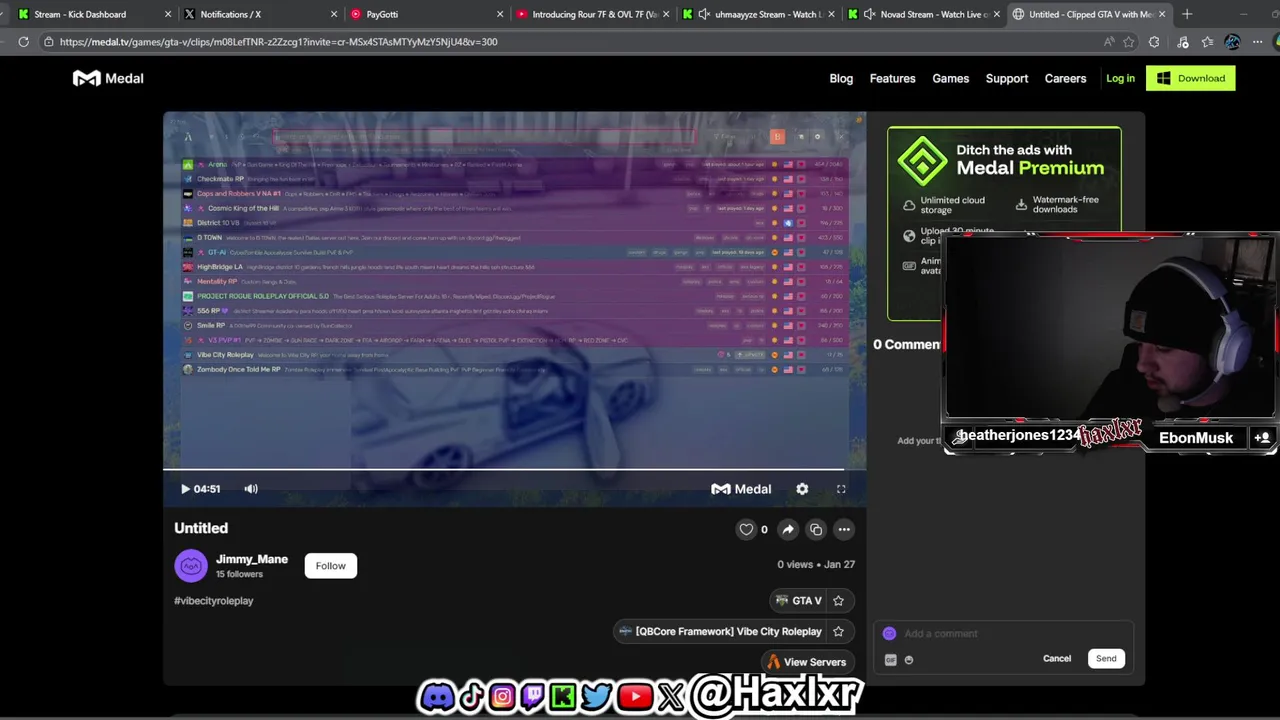Screen dimensions: 1280x720
Task: Click add follower icon beside EbonMusk
Action: pos(1262,438)
